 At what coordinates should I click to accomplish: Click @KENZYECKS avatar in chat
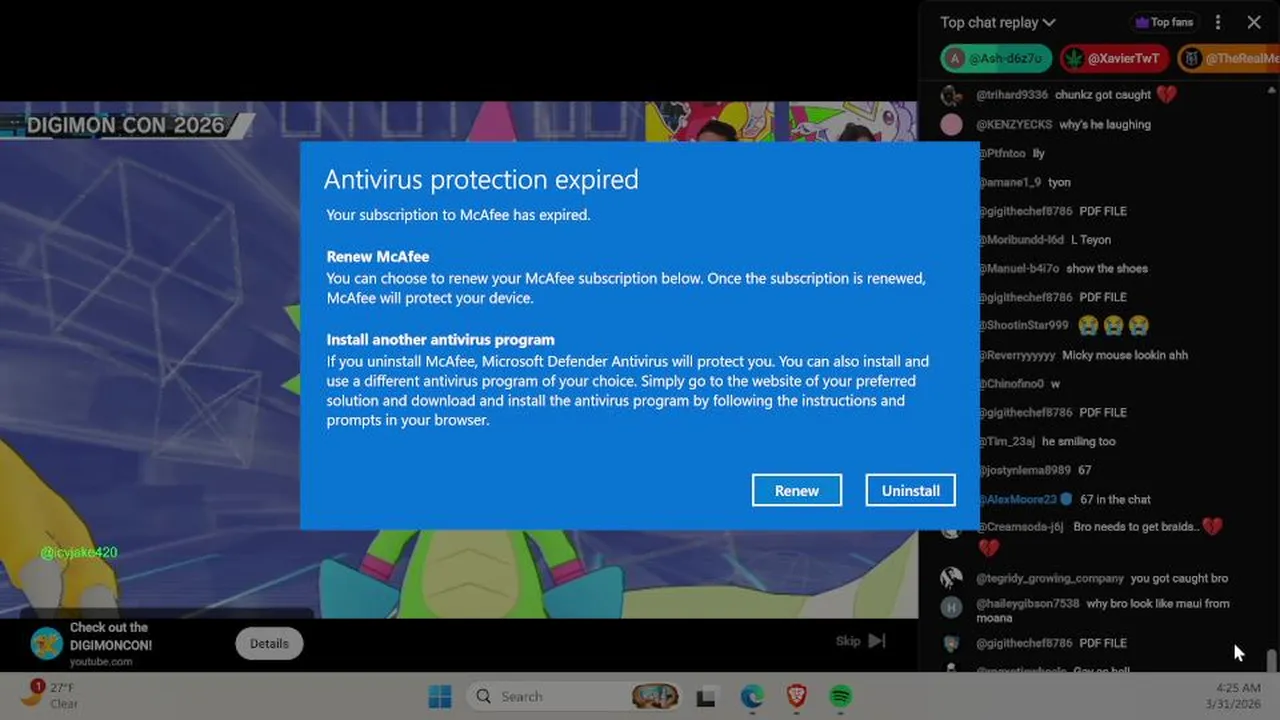click(952, 124)
